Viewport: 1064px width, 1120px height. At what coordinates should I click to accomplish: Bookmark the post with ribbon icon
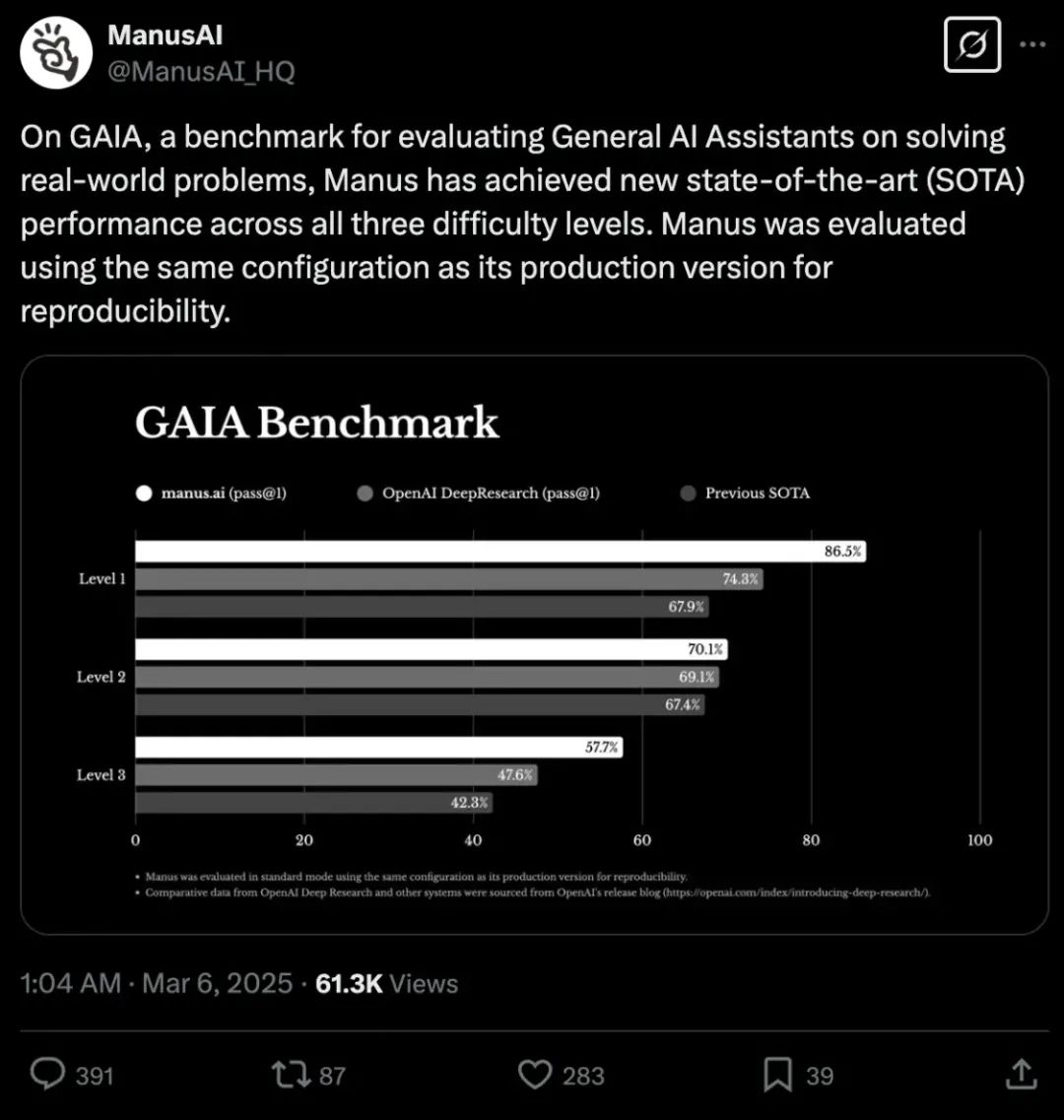click(x=777, y=1075)
